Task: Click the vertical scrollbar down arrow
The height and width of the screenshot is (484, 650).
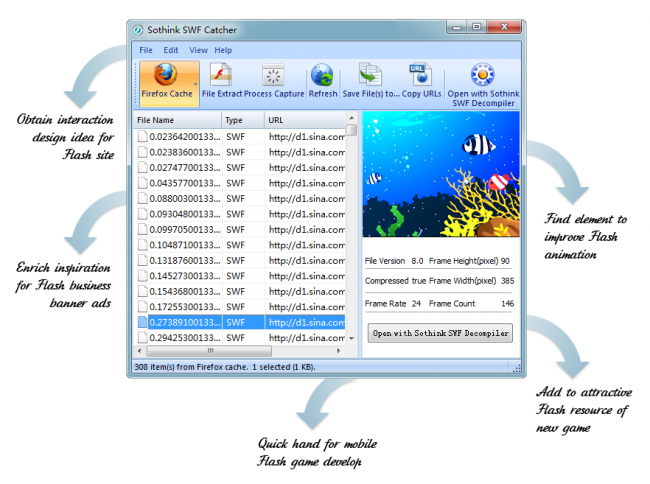Action: (352, 339)
